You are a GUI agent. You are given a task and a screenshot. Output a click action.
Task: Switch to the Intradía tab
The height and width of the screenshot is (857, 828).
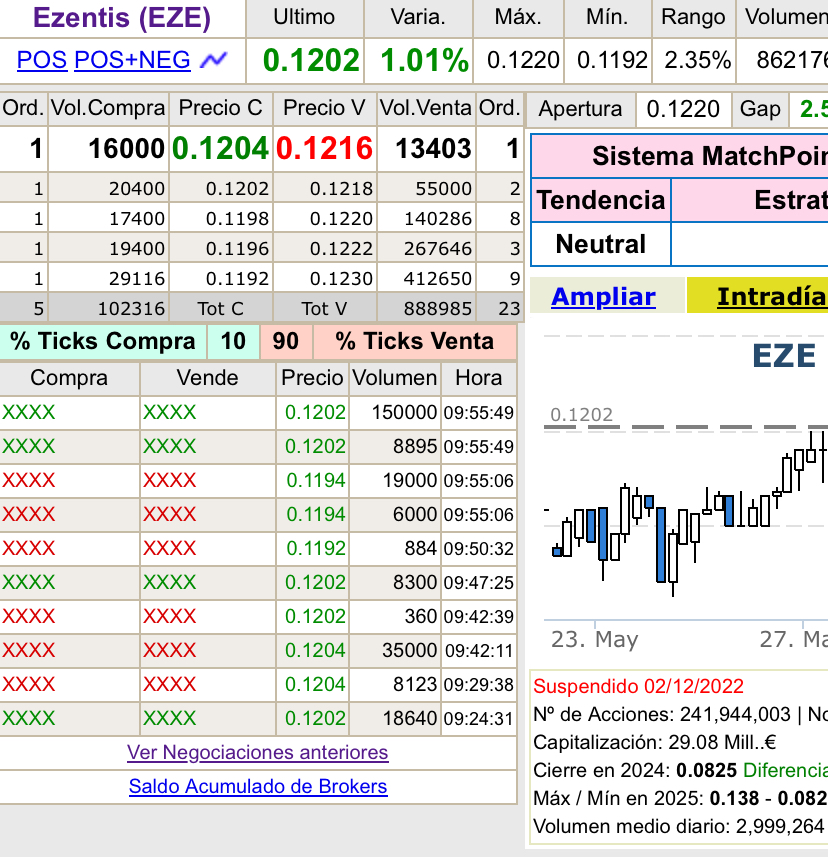(771, 296)
